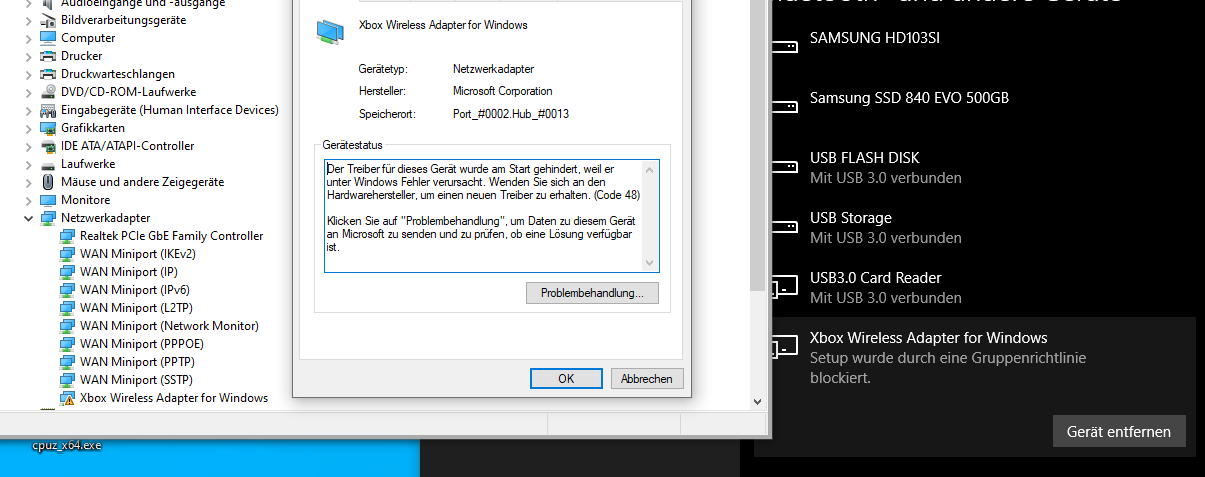Screen dimensions: 1205x477
Task: Click the Mäuse und andere Zeigegeräte icon
Action: click(48, 182)
